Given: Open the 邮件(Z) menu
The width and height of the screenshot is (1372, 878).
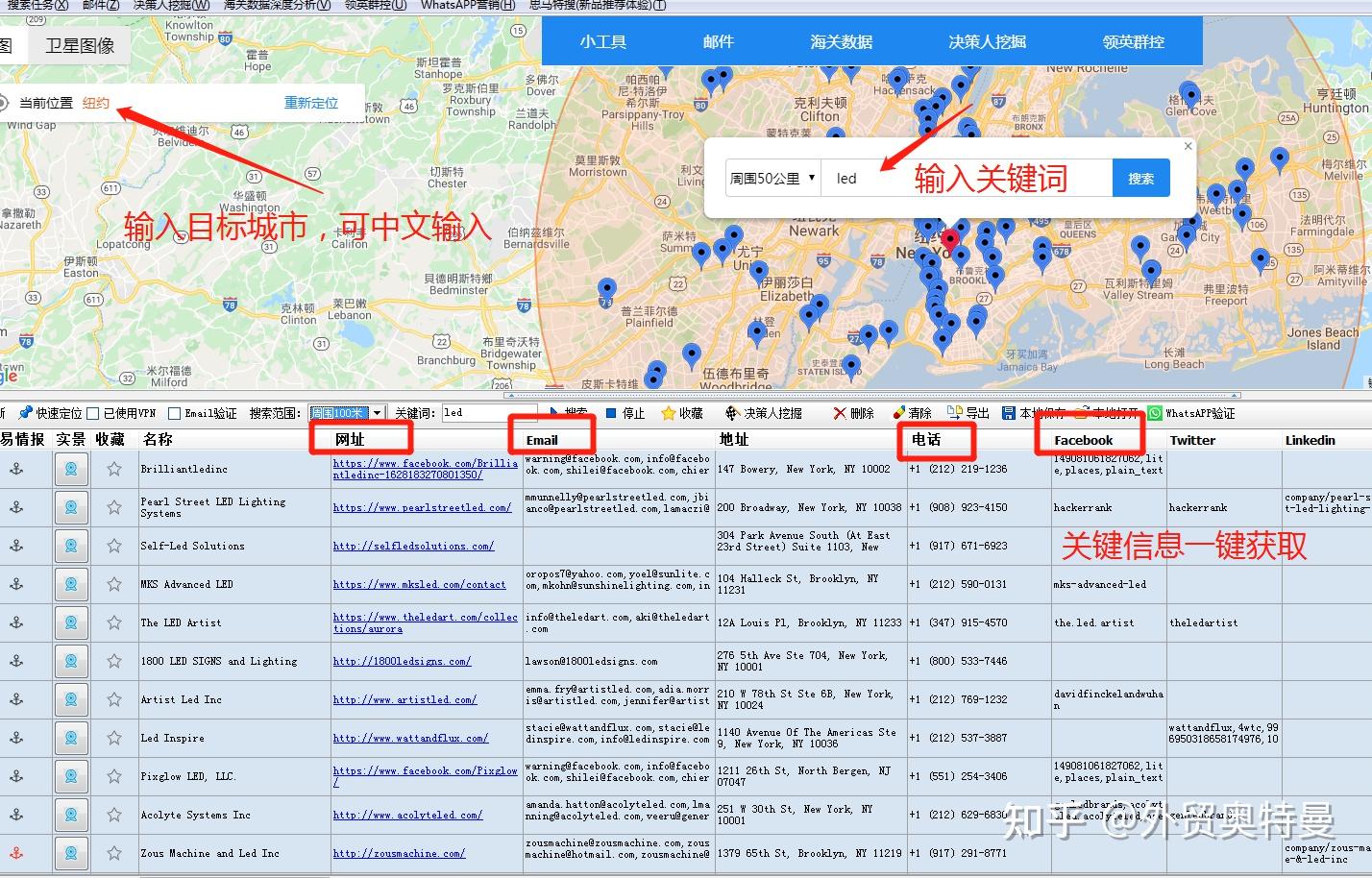Looking at the screenshot, I should point(101,5).
